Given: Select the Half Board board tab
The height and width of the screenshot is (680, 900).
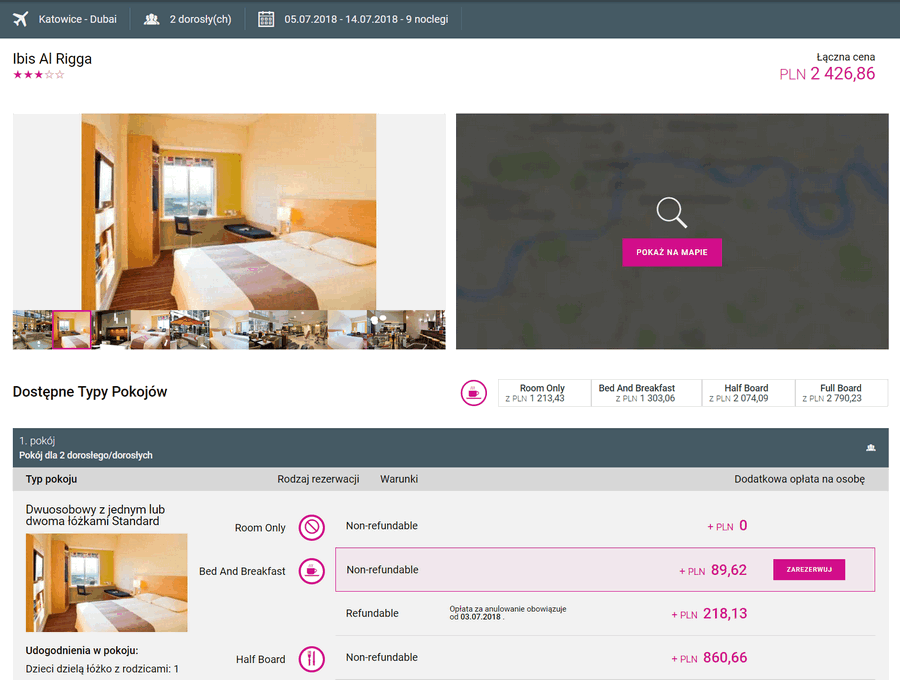Looking at the screenshot, I should click(748, 393).
